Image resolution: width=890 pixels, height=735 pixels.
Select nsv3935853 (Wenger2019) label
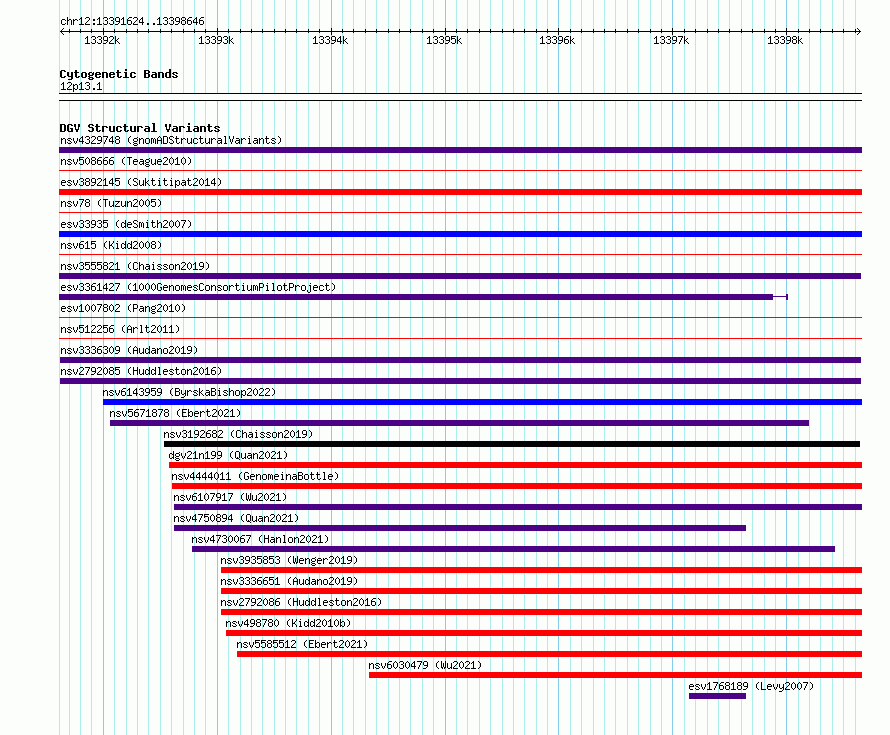[289, 560]
